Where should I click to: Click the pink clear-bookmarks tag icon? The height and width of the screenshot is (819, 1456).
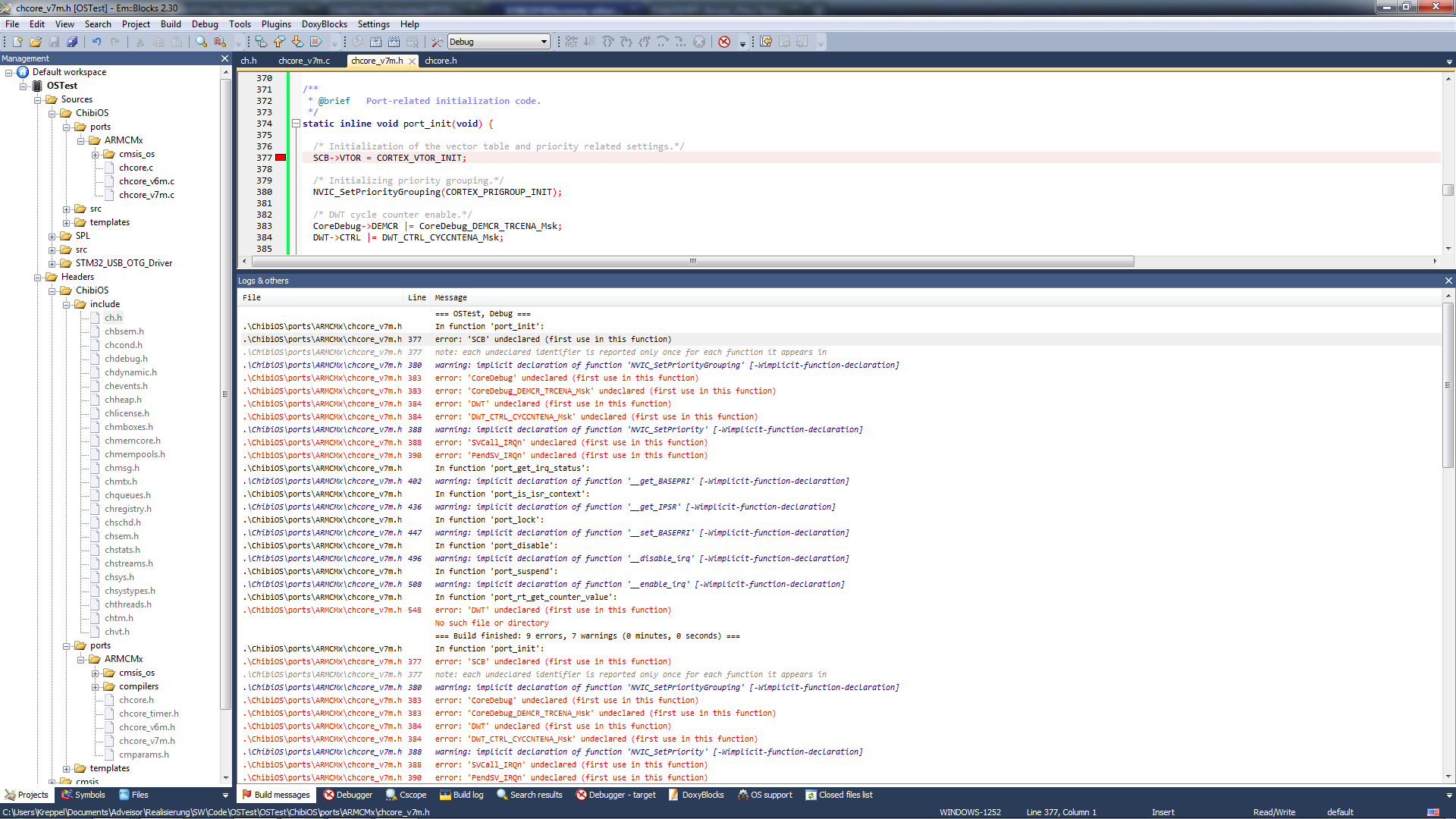316,42
